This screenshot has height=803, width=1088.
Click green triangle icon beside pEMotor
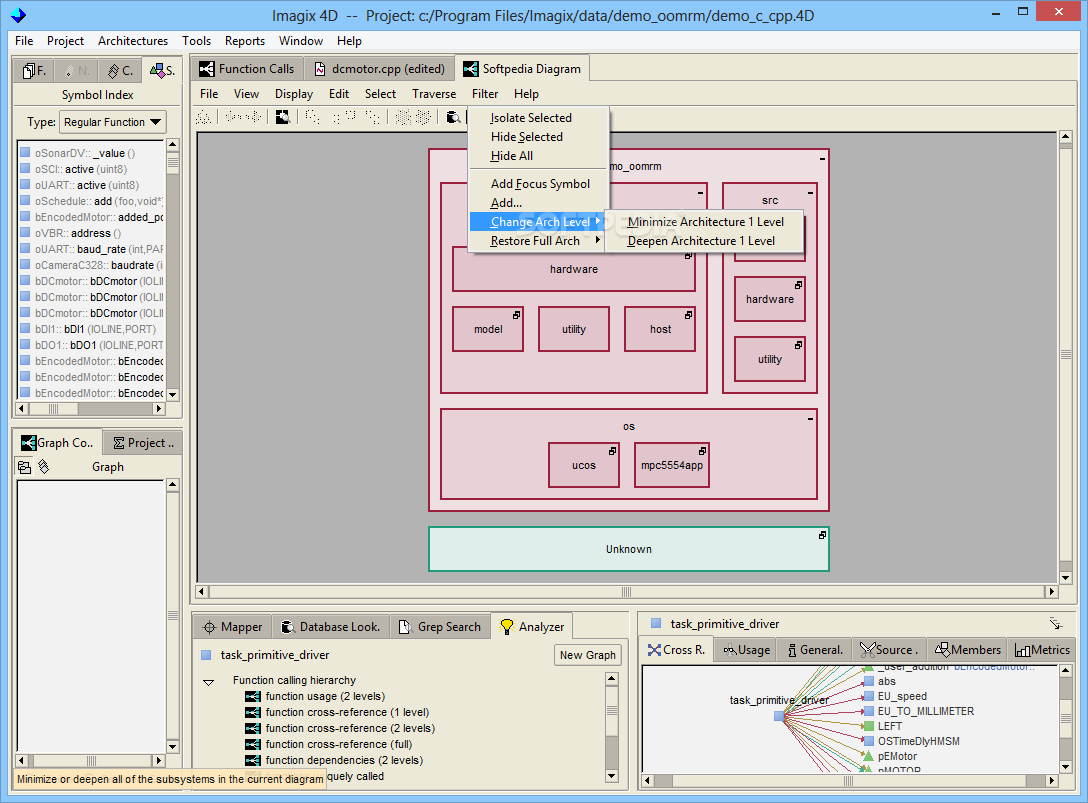pyautogui.click(x=867, y=756)
